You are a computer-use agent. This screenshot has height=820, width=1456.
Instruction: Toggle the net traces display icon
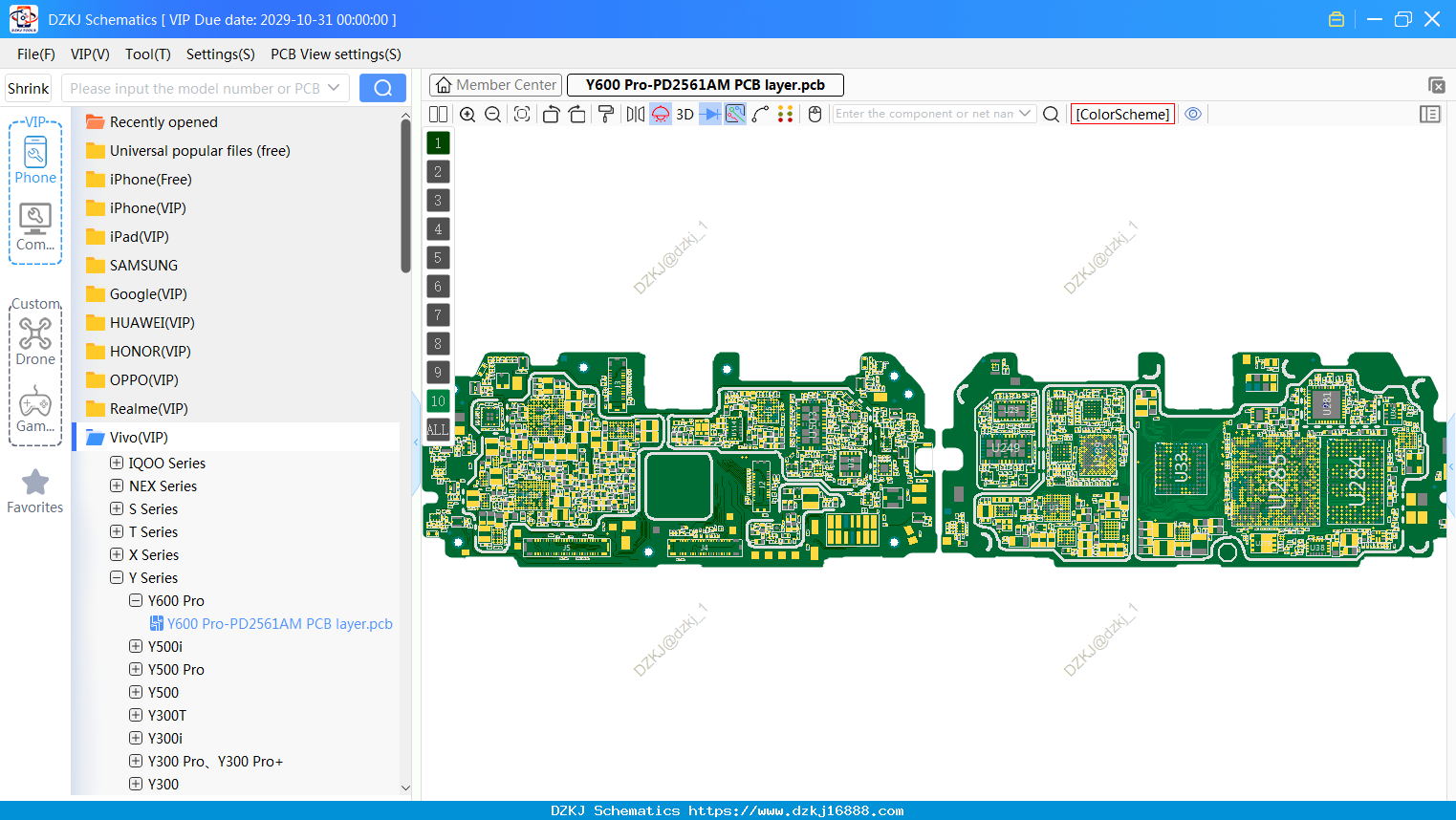pos(735,114)
